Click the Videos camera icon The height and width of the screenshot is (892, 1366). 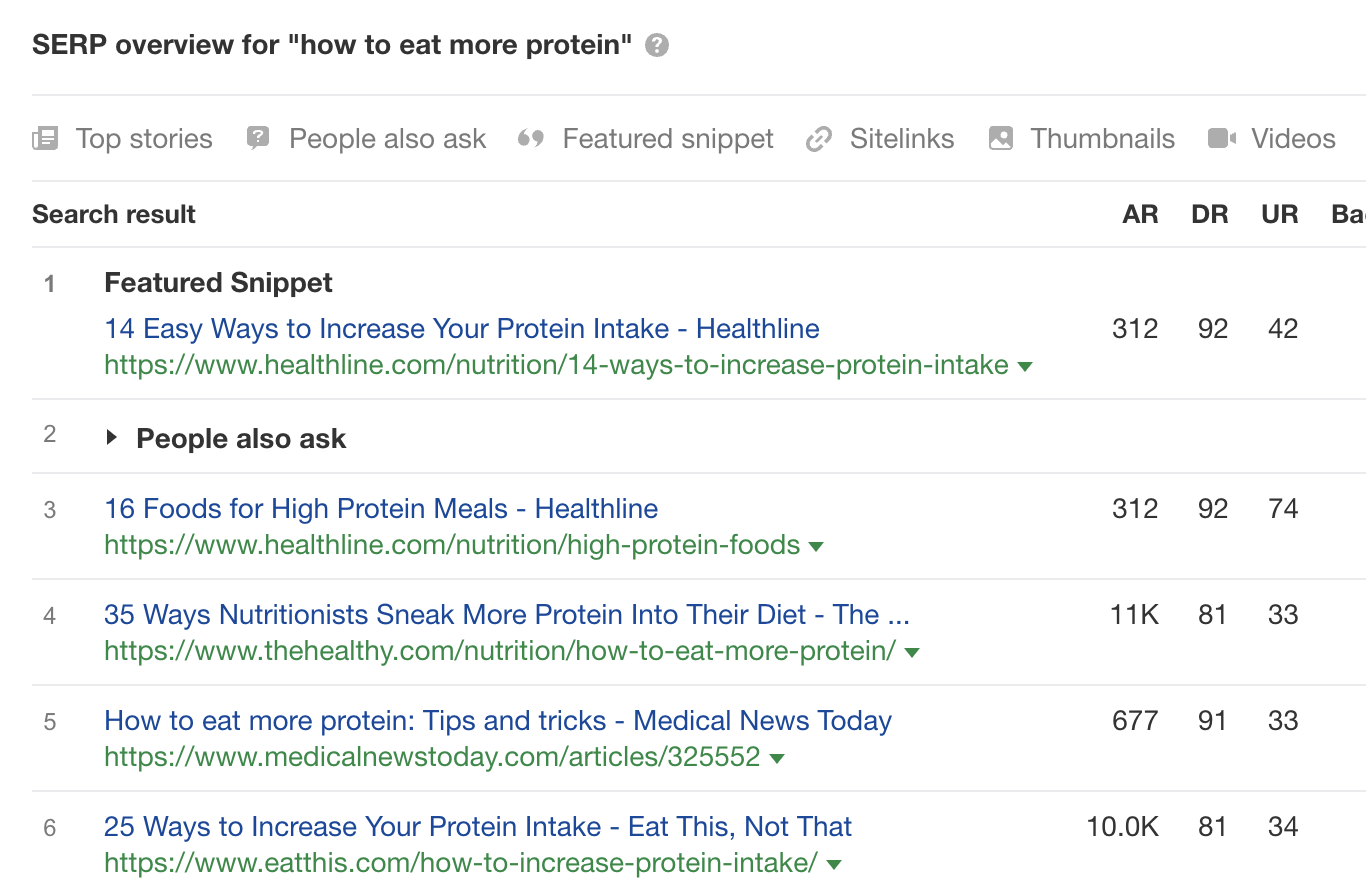[x=1222, y=138]
